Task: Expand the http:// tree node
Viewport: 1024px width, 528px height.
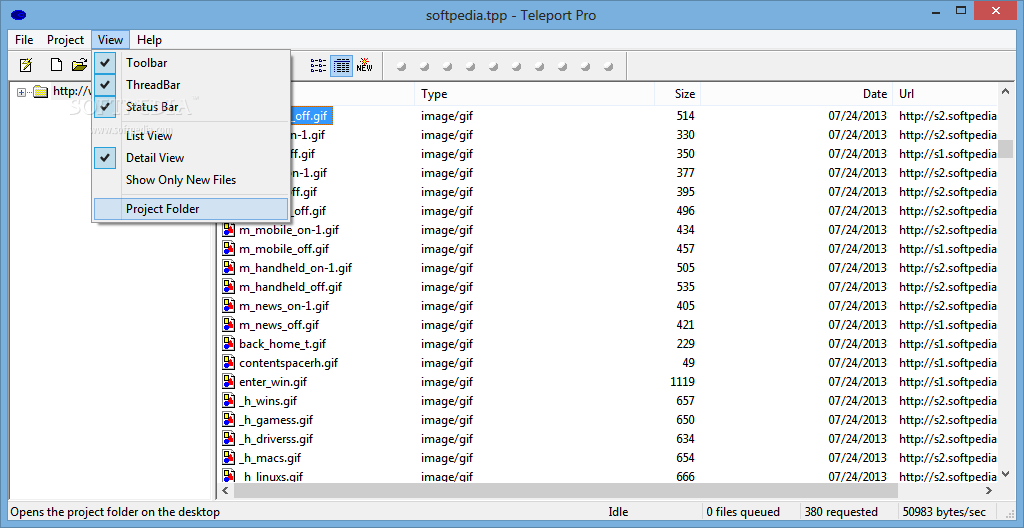Action: point(22,92)
